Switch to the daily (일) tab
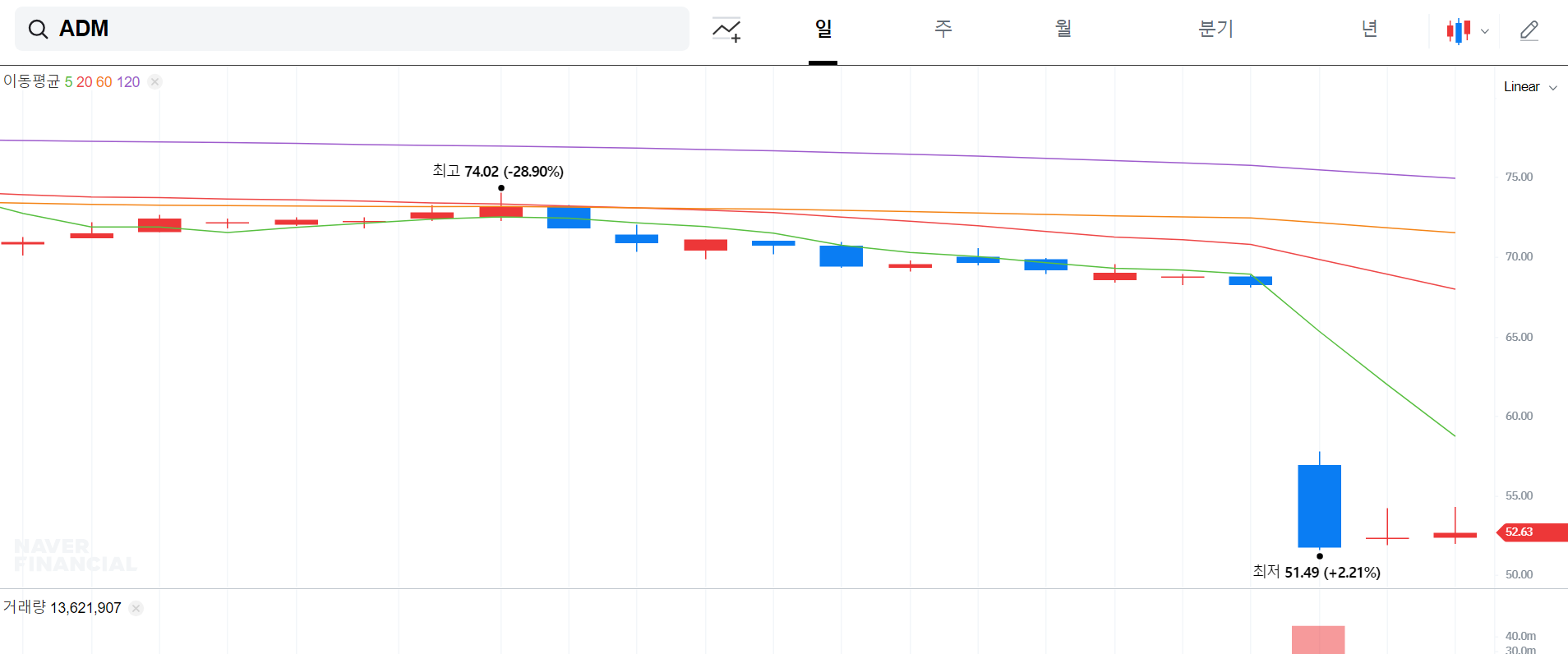Viewport: 1568px width, 654px height. pos(823,30)
